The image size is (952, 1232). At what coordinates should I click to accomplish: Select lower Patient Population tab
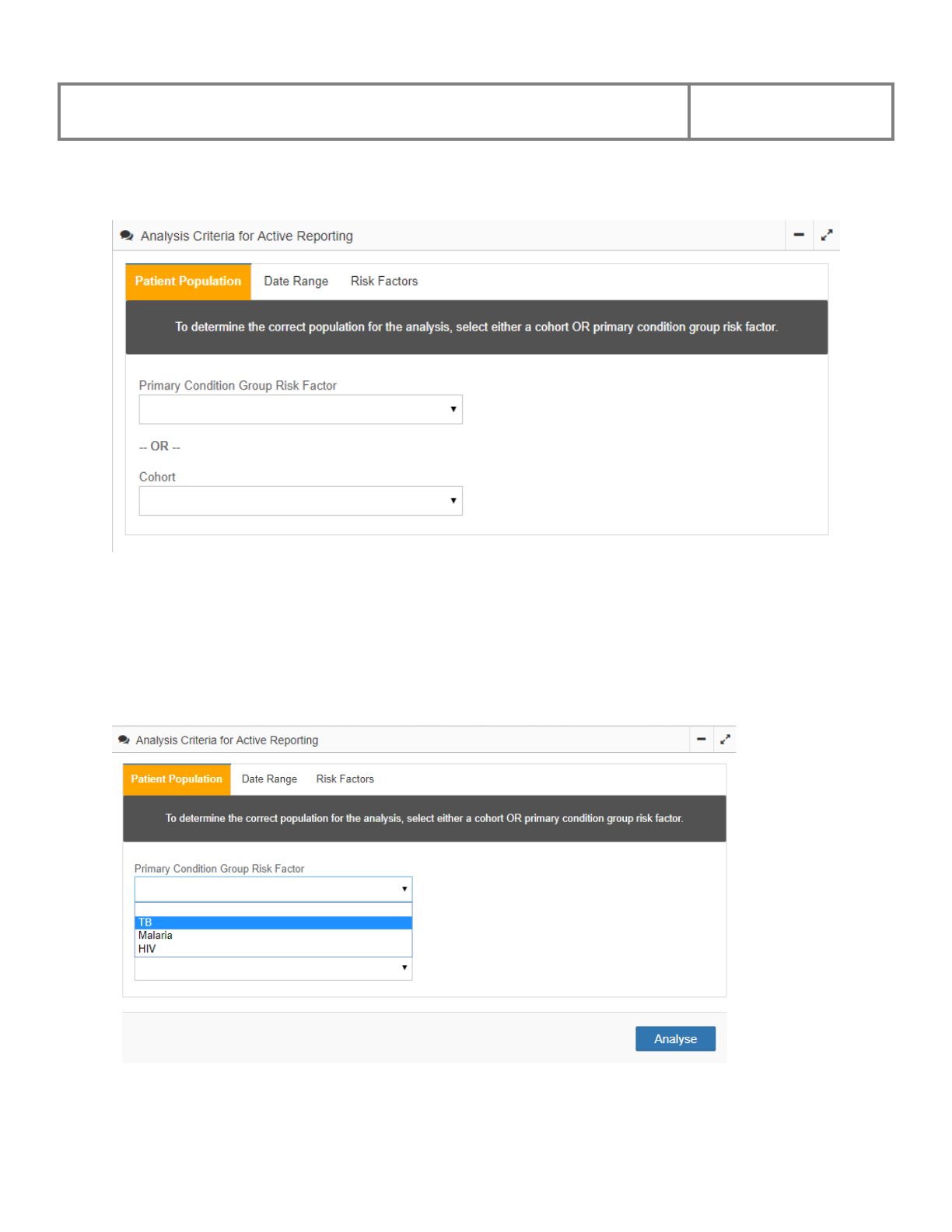177,779
